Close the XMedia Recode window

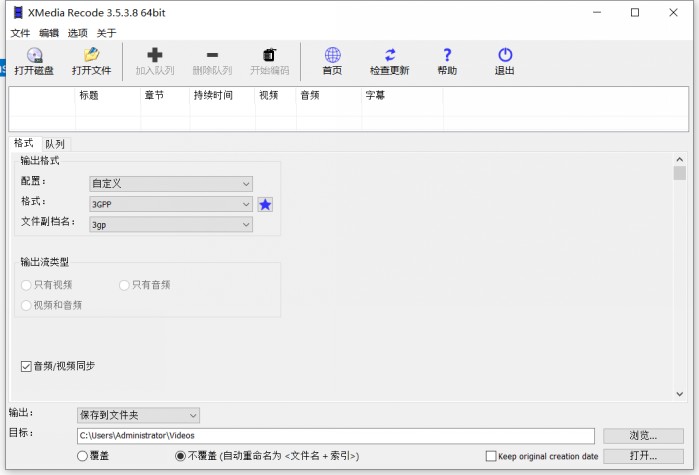[x=674, y=12]
